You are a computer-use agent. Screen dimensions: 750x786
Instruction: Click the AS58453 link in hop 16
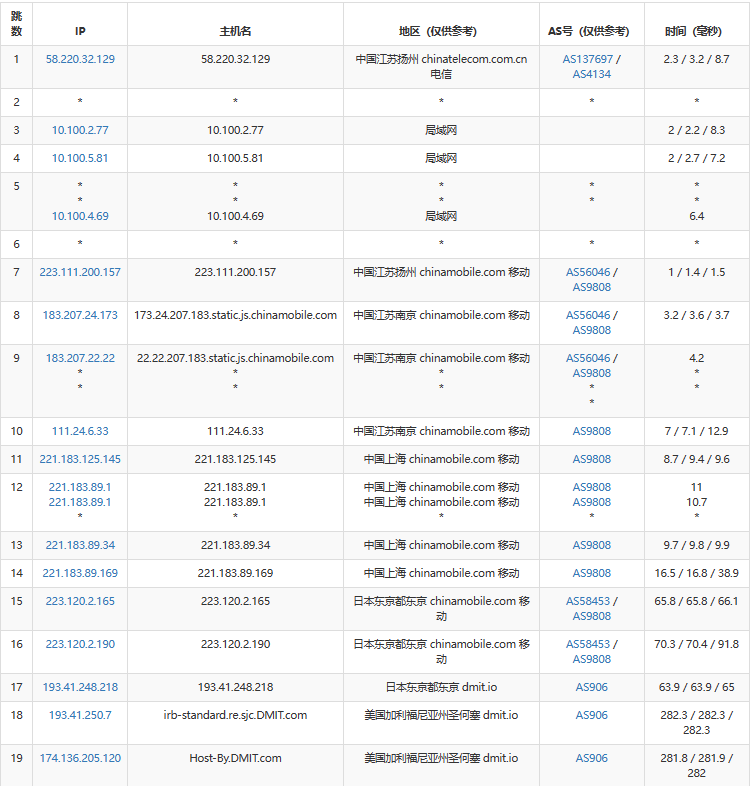click(588, 645)
